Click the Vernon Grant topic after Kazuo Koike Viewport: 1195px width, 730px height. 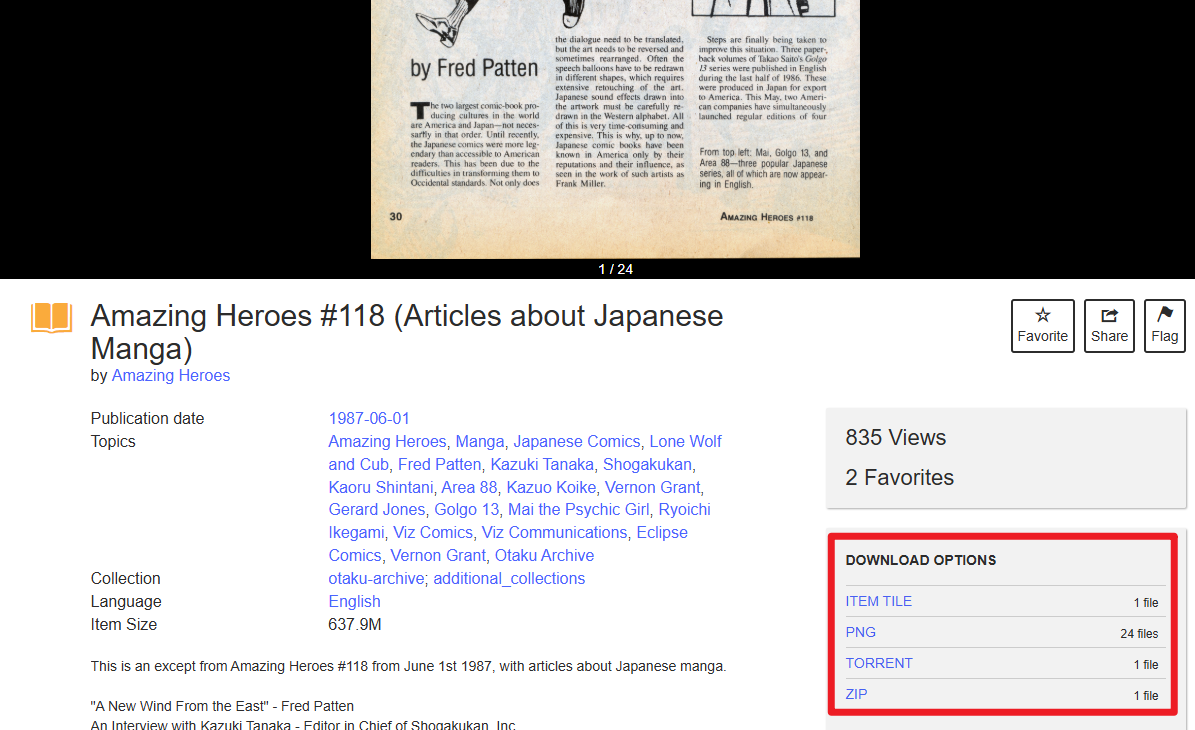point(652,487)
